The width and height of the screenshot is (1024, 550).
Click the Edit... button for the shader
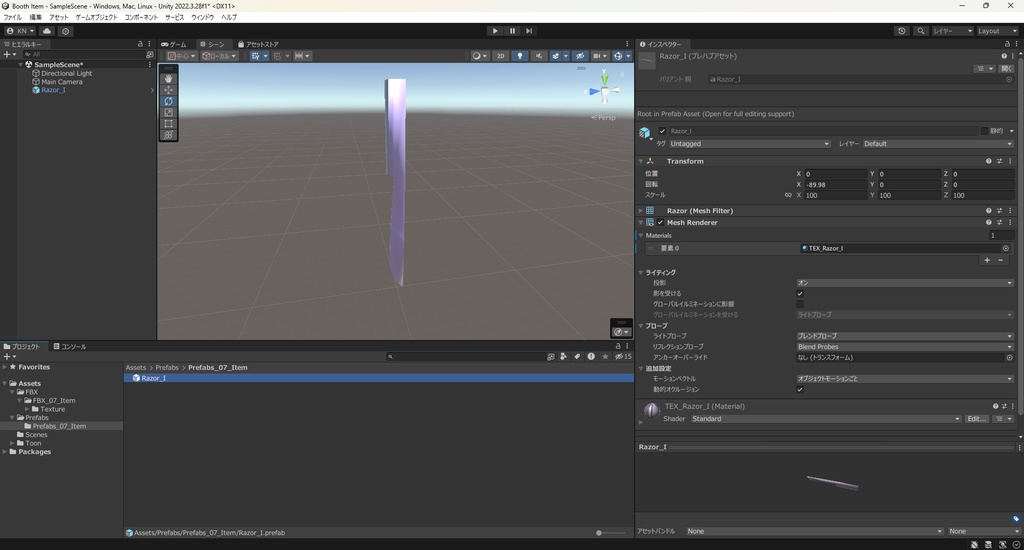pyautogui.click(x=977, y=419)
